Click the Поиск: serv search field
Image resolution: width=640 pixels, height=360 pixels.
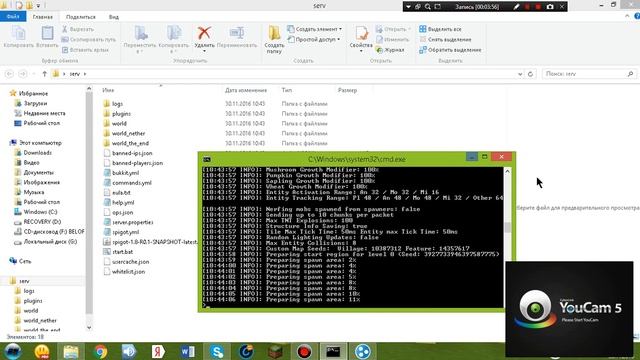pyautogui.click(x=589, y=74)
